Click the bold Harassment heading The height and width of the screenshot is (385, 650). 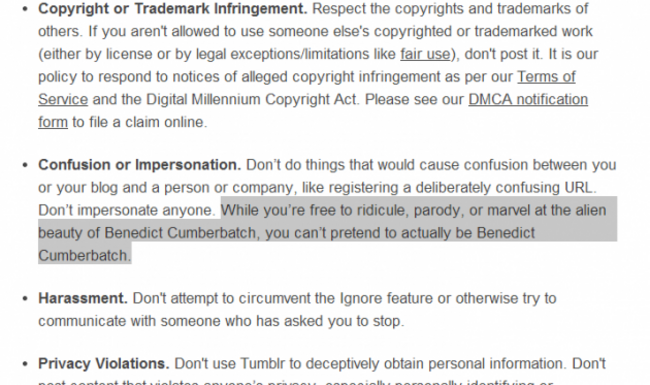coord(83,298)
